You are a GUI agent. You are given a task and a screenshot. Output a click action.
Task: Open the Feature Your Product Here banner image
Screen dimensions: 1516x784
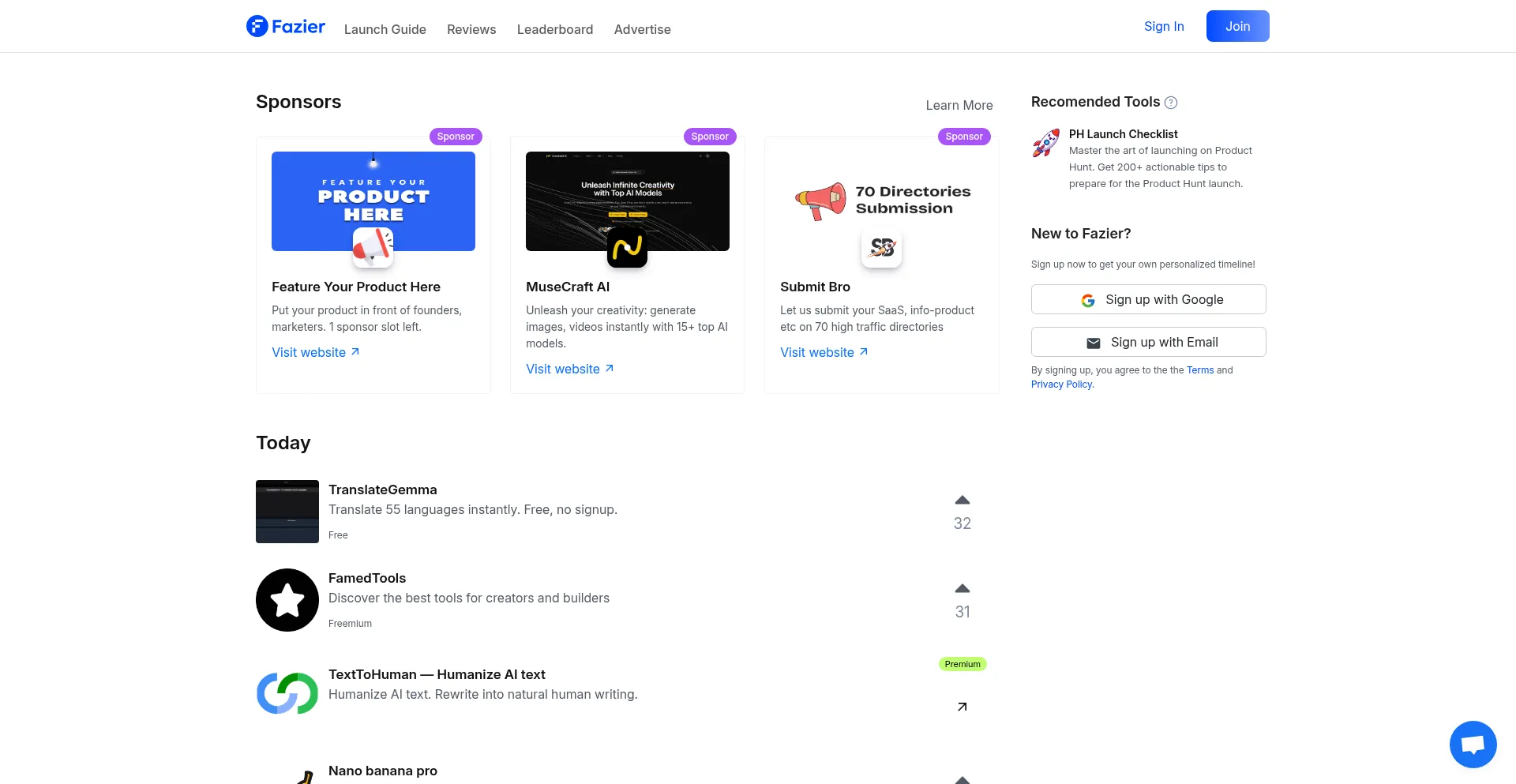click(x=373, y=201)
